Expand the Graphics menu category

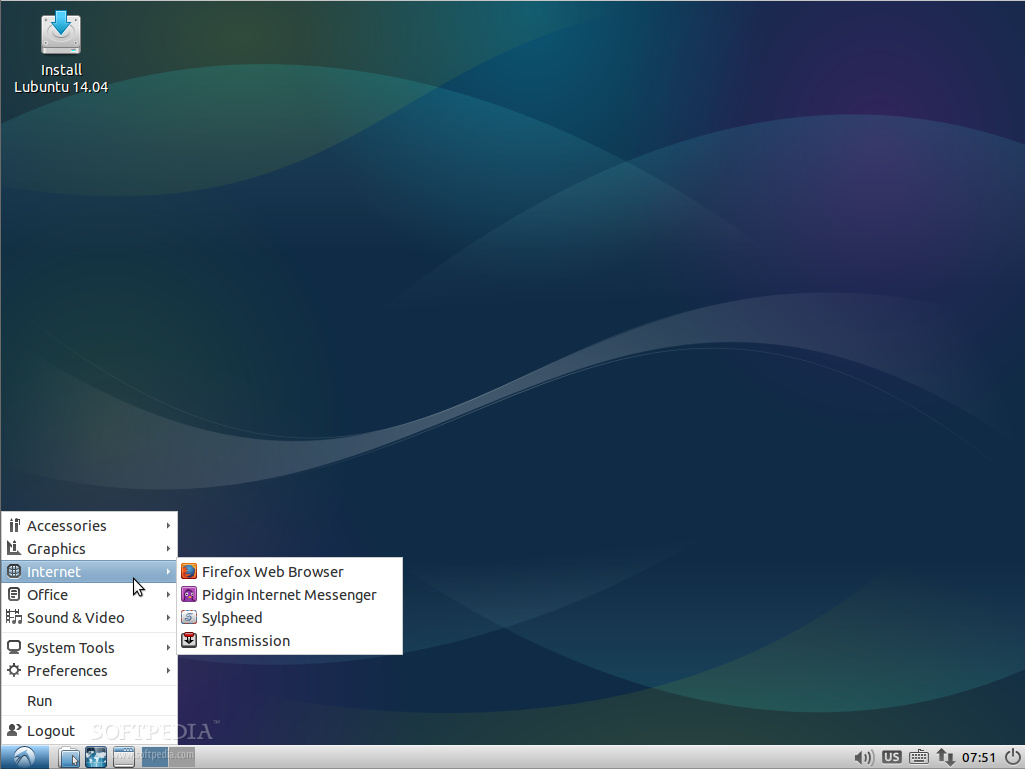pyautogui.click(x=90, y=549)
